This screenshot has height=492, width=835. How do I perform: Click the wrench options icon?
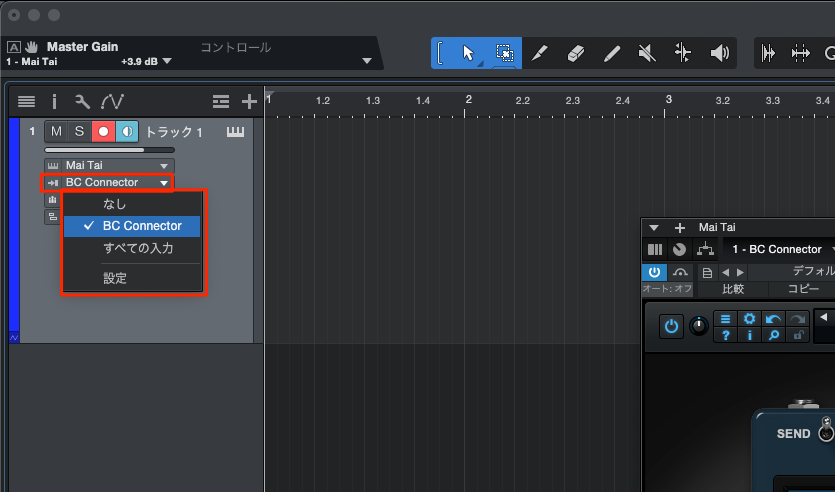click(x=82, y=101)
